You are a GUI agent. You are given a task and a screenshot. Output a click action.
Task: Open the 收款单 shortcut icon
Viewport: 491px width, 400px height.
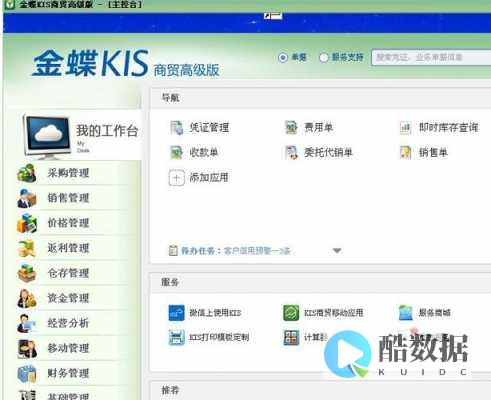coord(176,153)
